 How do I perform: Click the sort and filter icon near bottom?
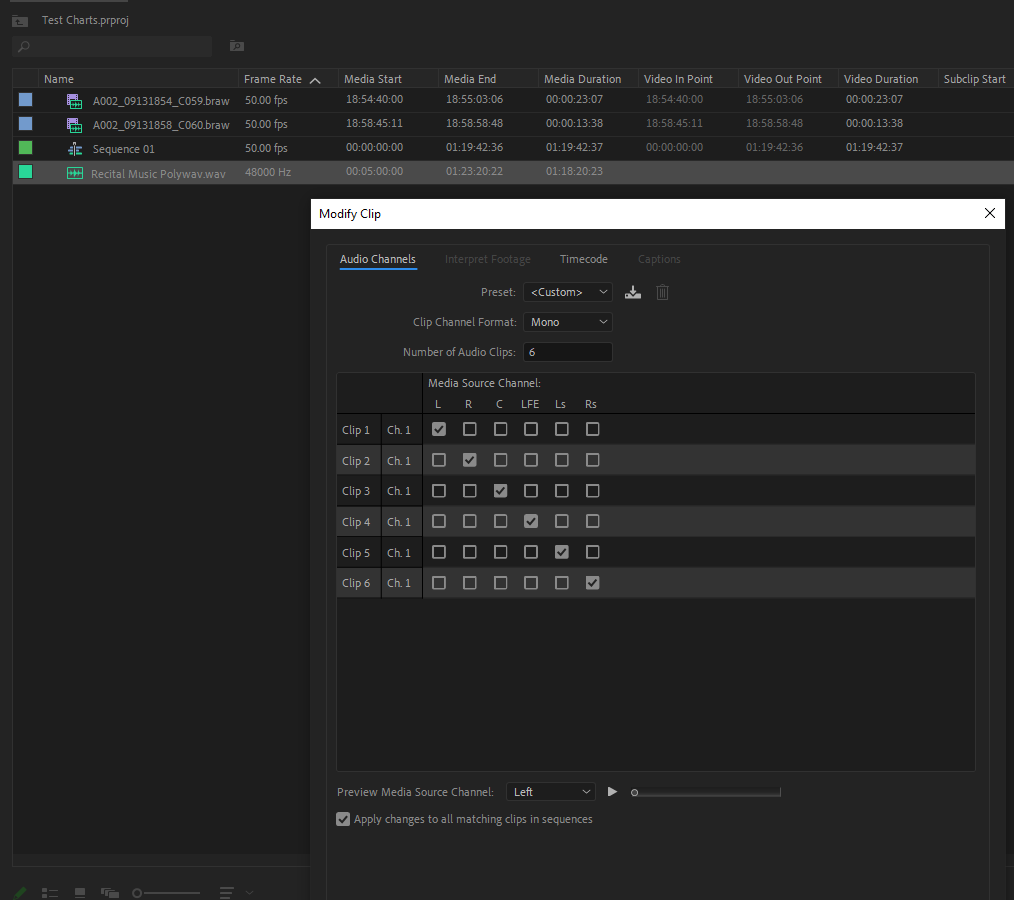[x=227, y=892]
